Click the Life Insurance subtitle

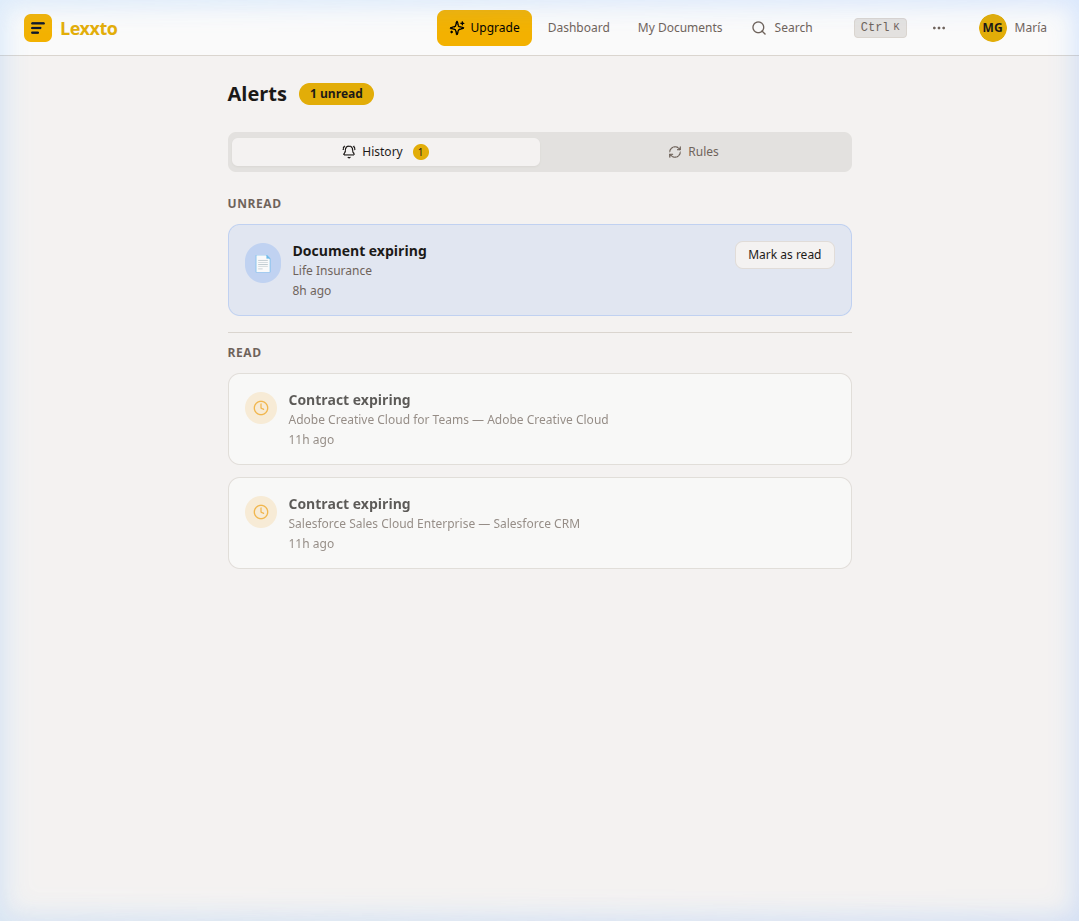tap(332, 271)
